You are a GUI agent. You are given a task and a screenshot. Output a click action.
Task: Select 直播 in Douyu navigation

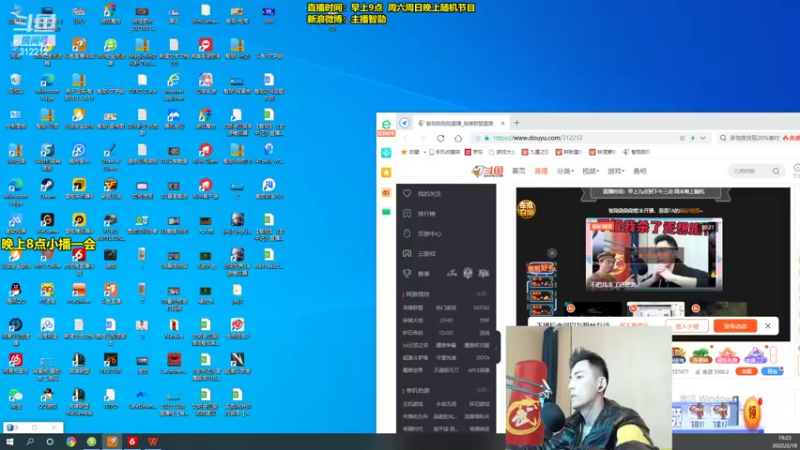[x=541, y=171]
